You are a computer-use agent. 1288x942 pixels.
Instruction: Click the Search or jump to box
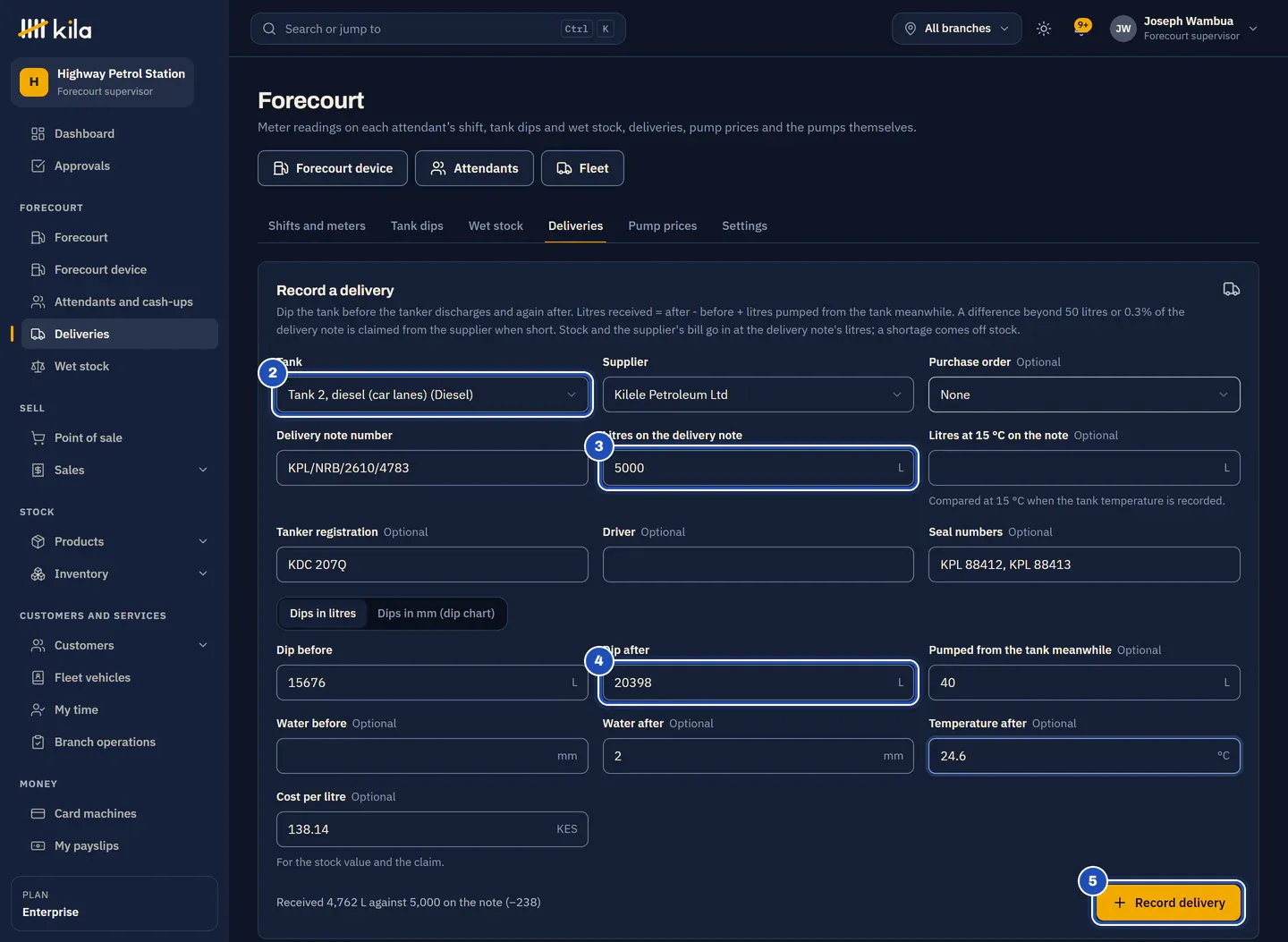438,29
